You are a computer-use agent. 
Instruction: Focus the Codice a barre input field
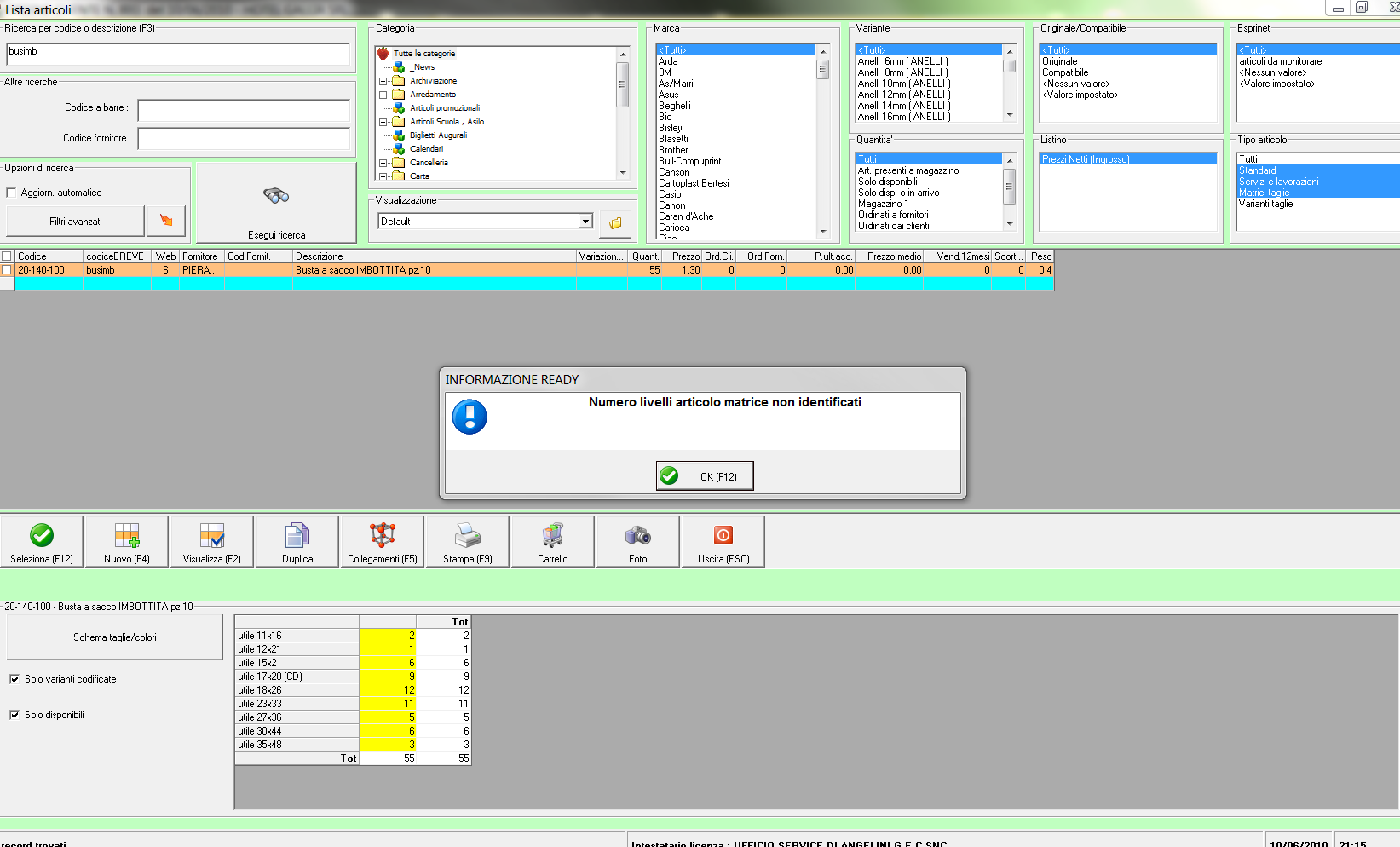(244, 111)
